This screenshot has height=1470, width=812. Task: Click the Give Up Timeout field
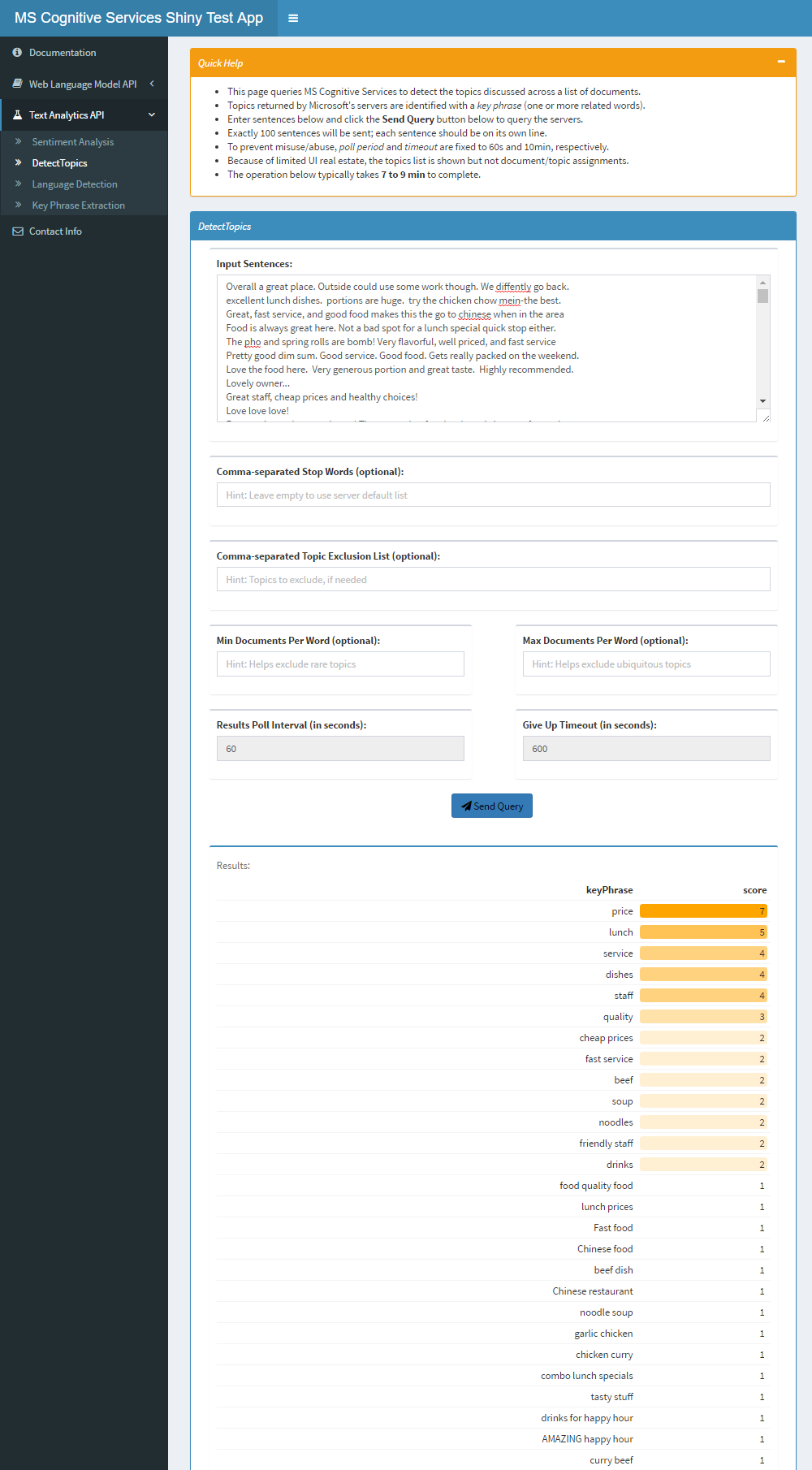click(646, 748)
